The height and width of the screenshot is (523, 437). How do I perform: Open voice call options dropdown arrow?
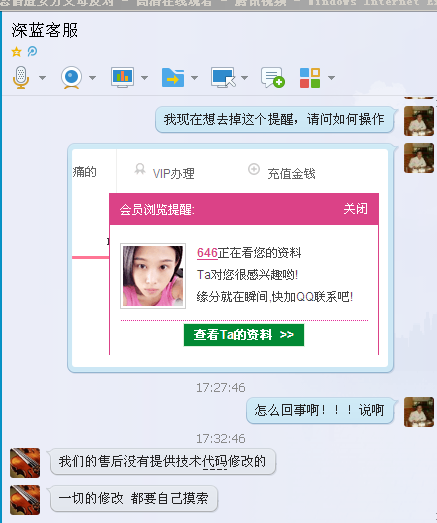(x=42, y=78)
